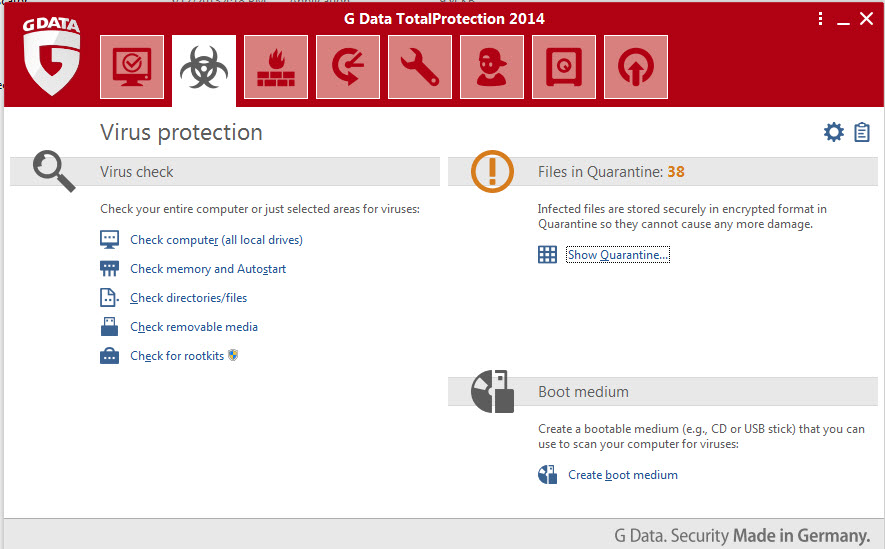This screenshot has width=885, height=549.
Task: Open the Security Center monitor tab
Action: click(132, 67)
